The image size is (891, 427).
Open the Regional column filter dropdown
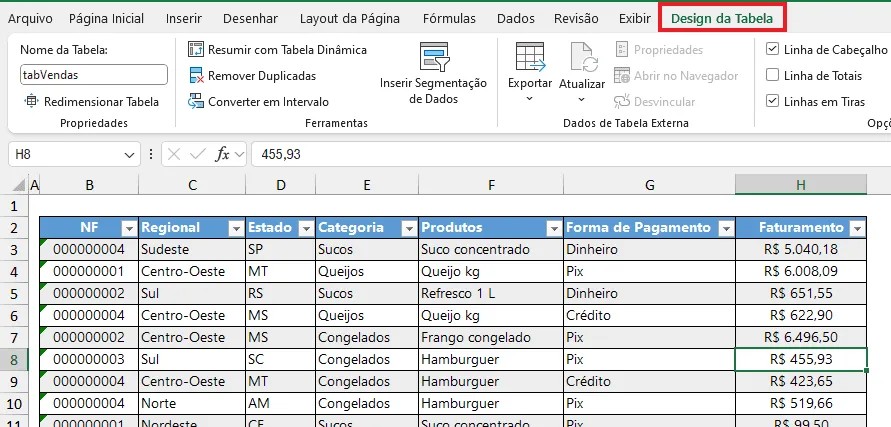[236, 229]
